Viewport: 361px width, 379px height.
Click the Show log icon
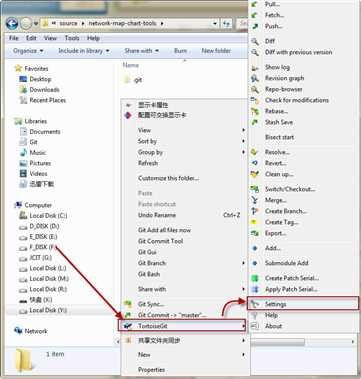(255, 68)
